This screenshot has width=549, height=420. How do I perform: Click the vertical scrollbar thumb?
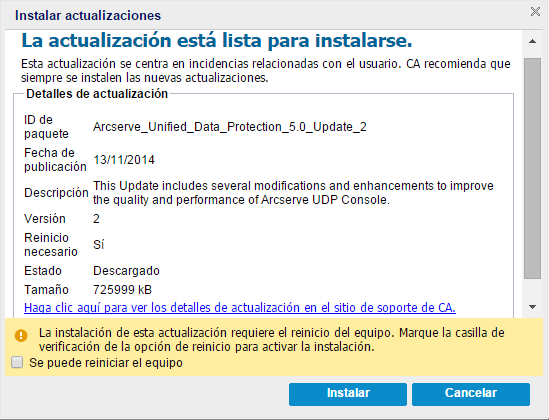[x=533, y=169]
